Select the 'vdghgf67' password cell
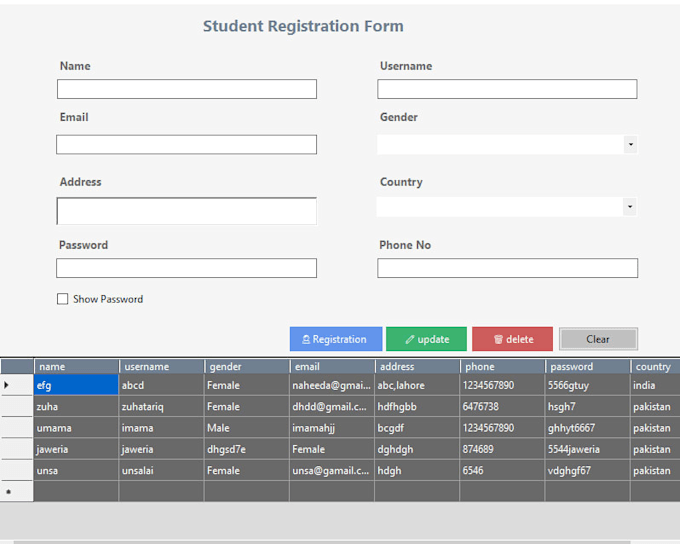 [x=588, y=470]
